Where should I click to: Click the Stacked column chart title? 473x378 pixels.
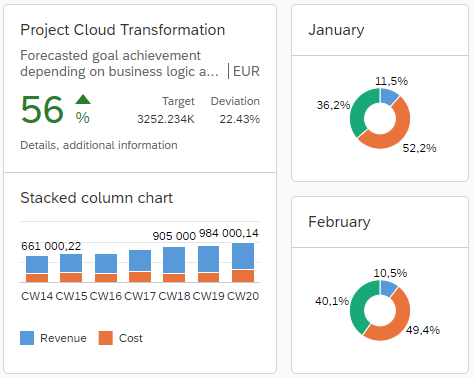coord(97,198)
